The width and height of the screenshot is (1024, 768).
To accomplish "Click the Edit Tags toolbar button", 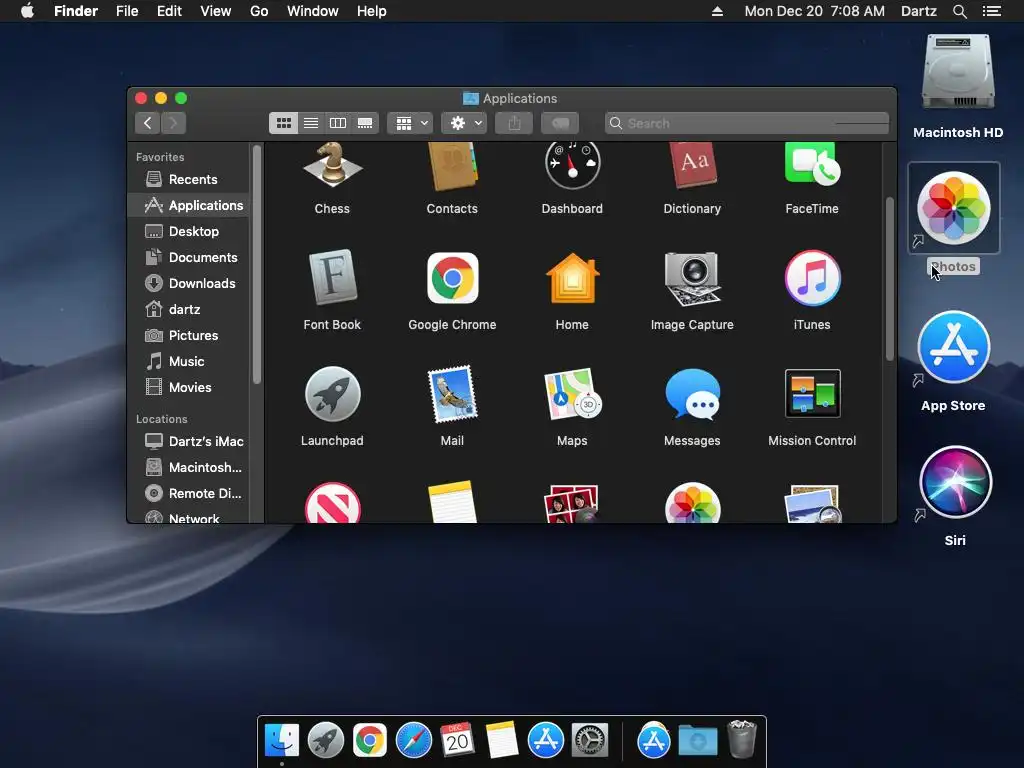I will [560, 123].
